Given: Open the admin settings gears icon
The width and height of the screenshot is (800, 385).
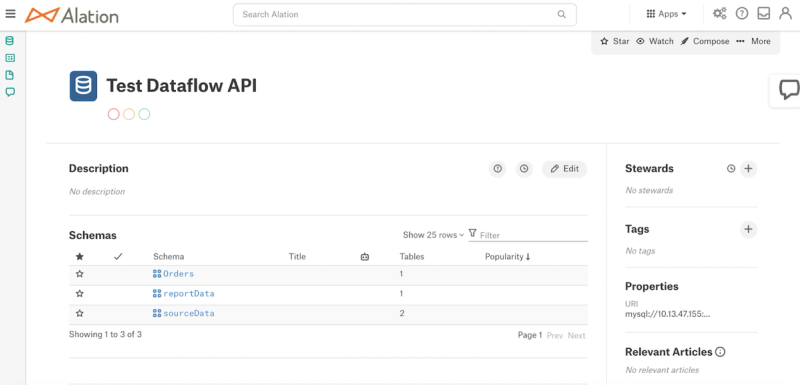Looking at the screenshot, I should coord(719,14).
